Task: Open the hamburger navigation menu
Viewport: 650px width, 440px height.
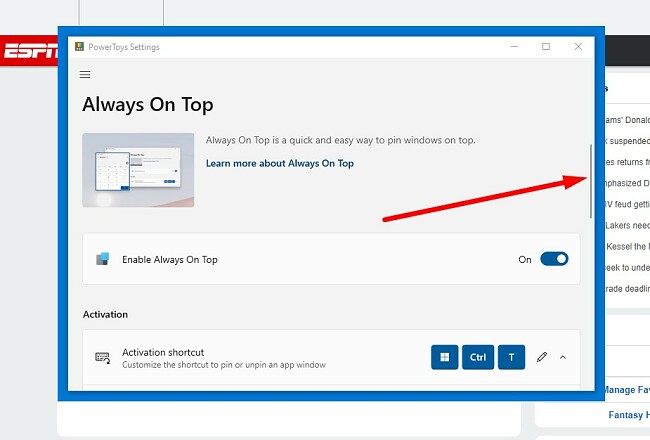Action: coord(85,75)
